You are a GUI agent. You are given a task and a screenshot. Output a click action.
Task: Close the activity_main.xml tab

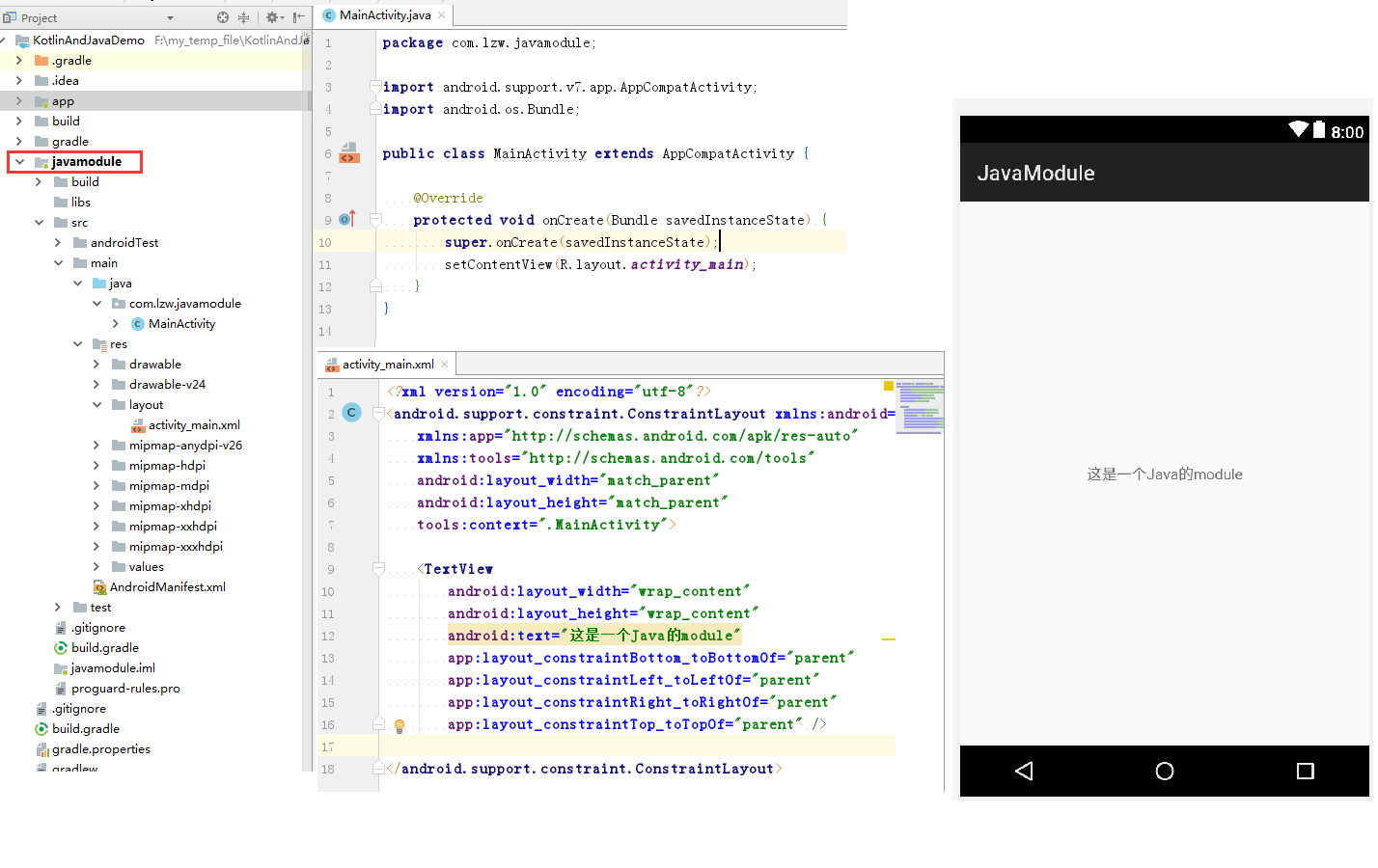445,365
